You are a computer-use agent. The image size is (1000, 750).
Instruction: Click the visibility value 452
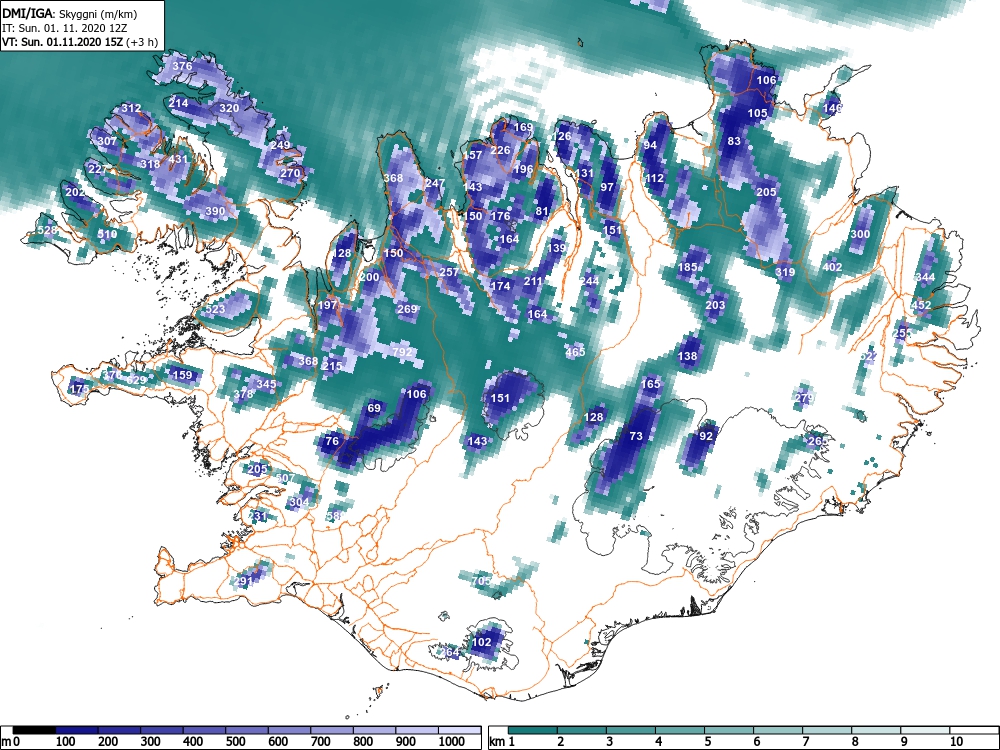click(922, 305)
